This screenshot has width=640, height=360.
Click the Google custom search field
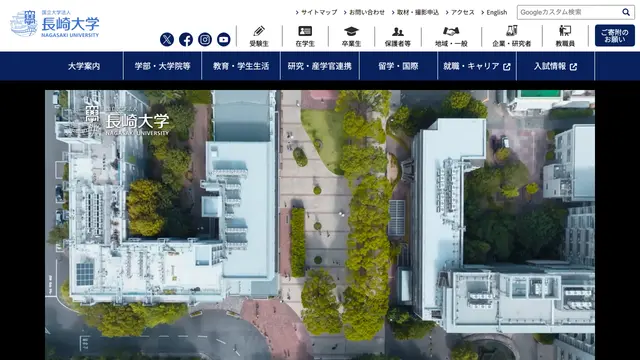[x=569, y=12]
